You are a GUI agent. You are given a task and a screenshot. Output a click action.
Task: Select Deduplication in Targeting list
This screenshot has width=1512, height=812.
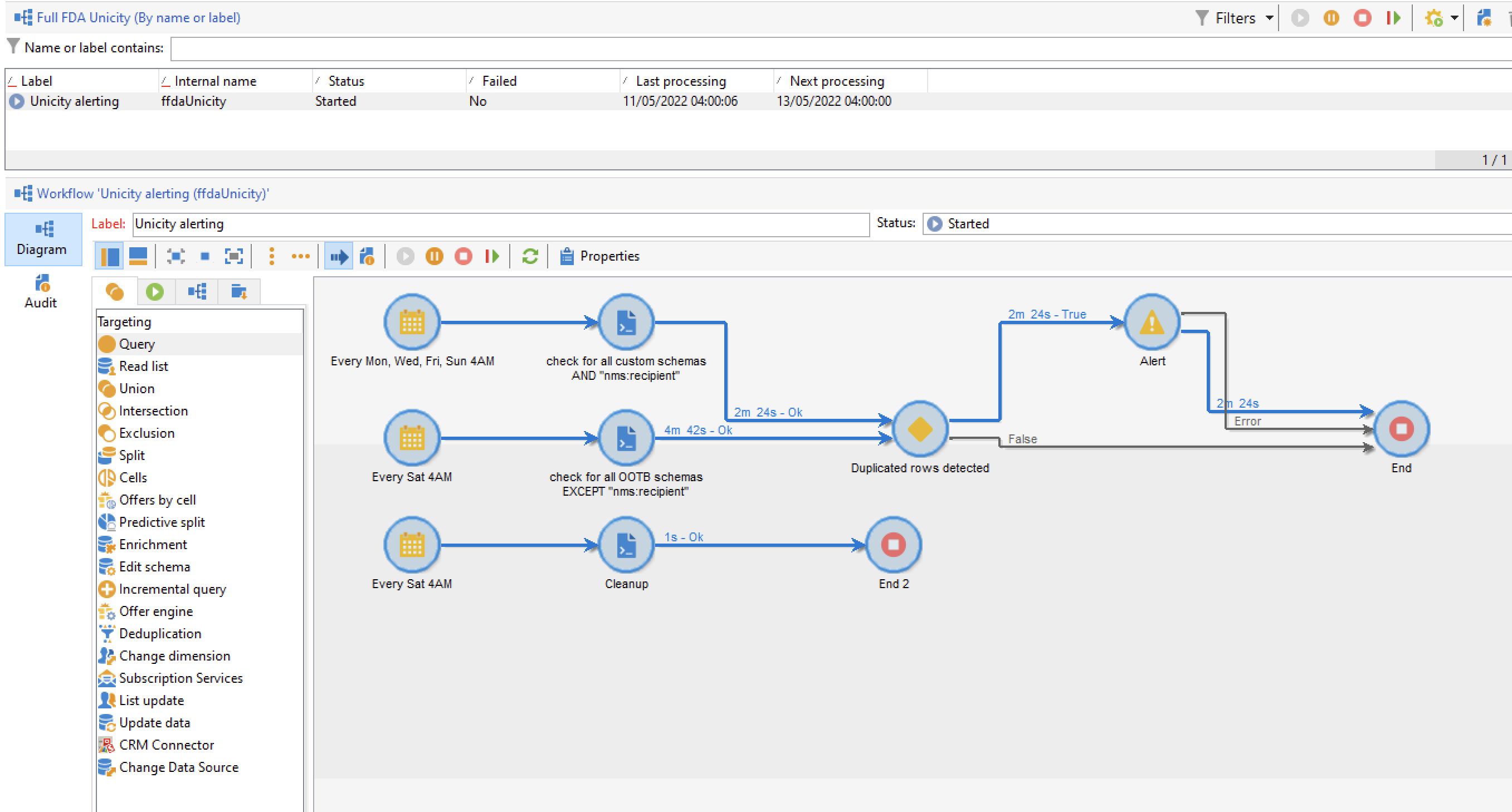click(160, 634)
